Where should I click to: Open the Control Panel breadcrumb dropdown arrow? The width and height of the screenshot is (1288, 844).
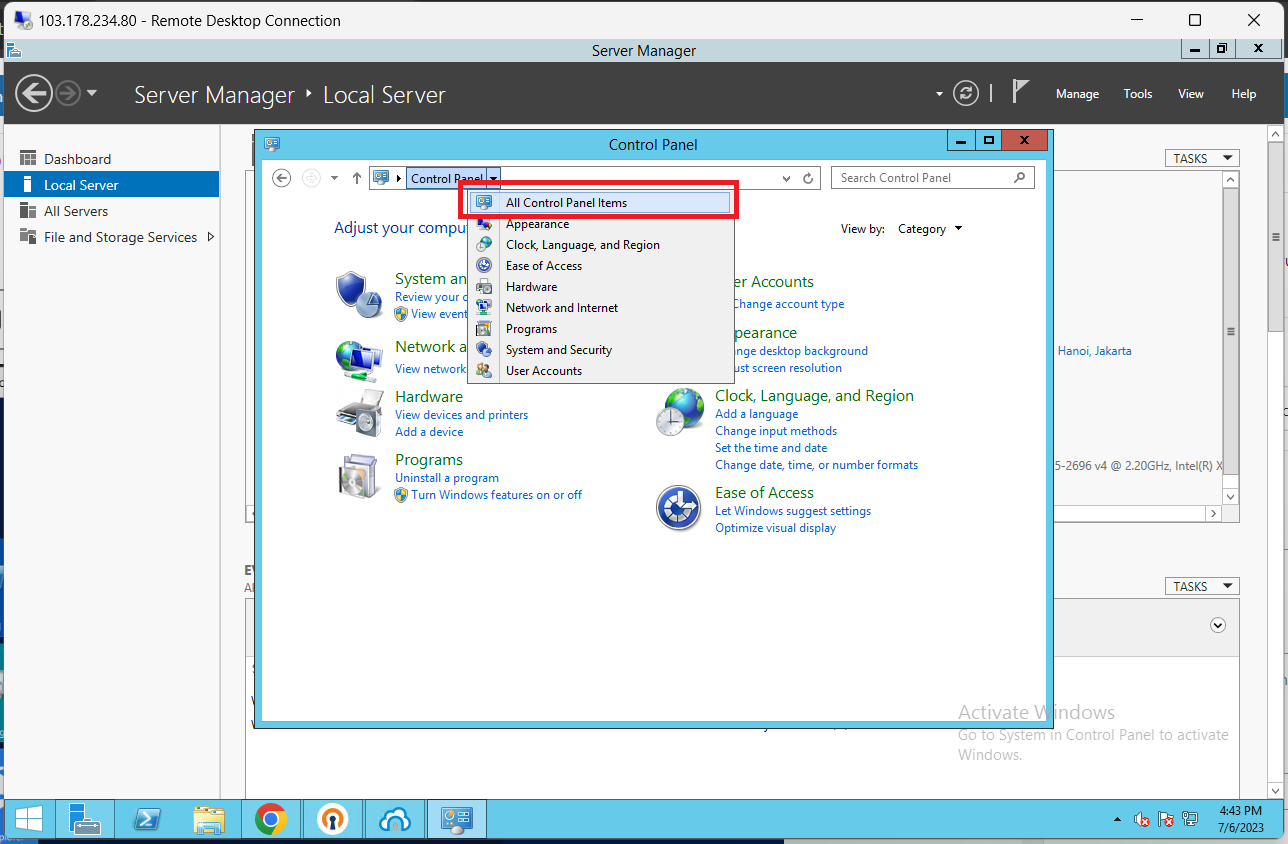coord(493,178)
